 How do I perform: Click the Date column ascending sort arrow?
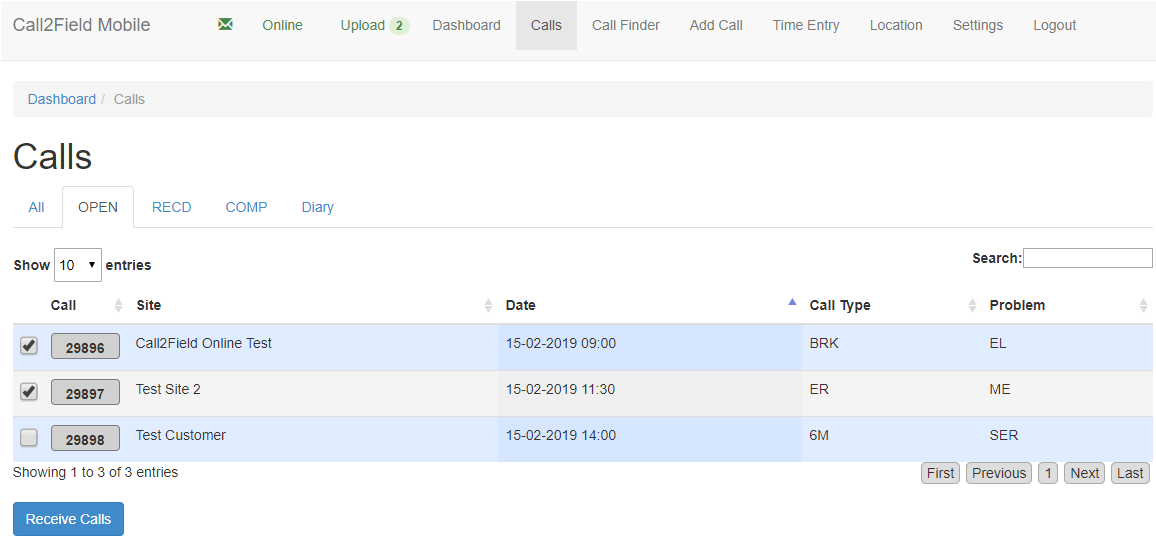point(792,302)
